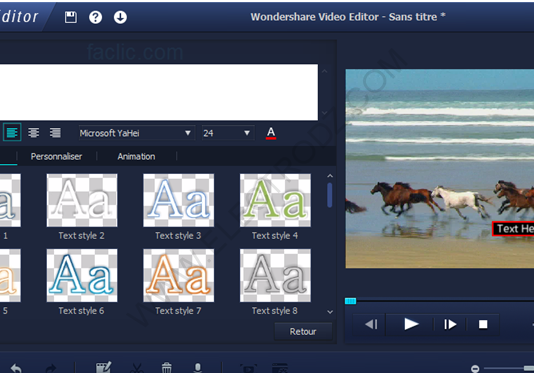Image resolution: width=534 pixels, height=375 pixels.
Task: Step to the previous frame
Action: point(371,324)
